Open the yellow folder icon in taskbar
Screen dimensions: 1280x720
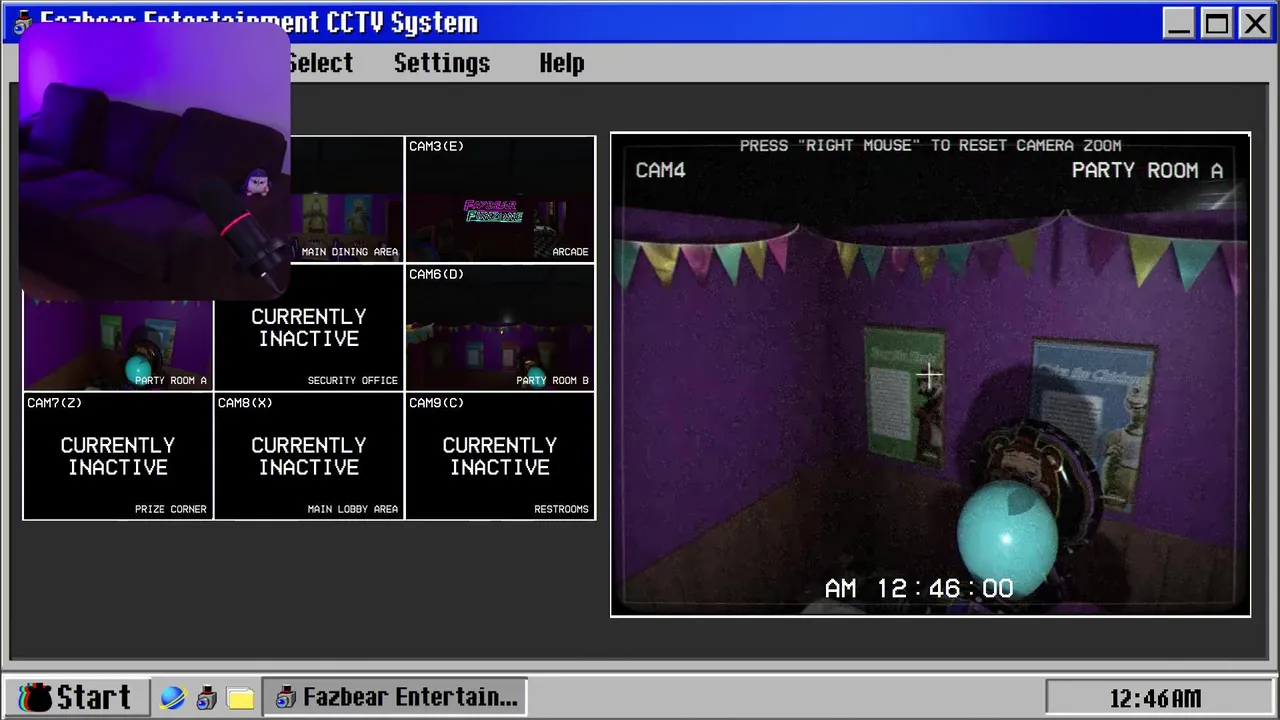pos(240,698)
